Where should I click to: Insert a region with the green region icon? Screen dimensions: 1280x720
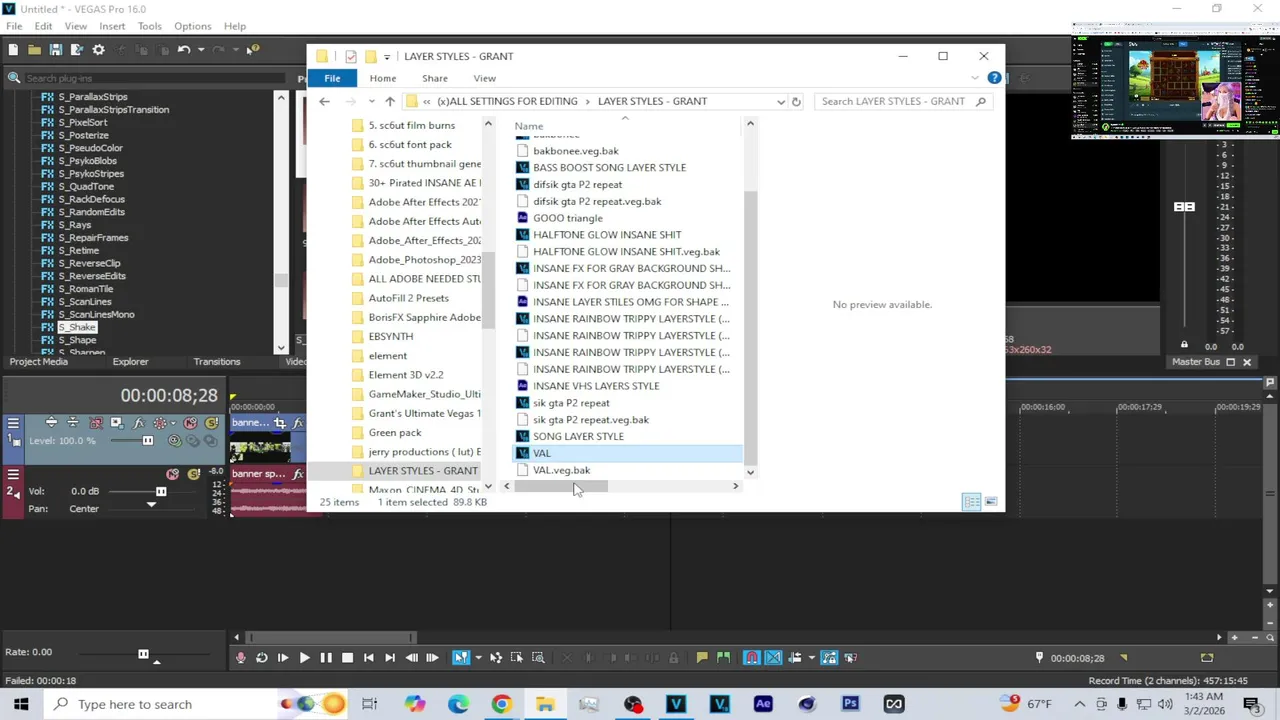click(724, 657)
